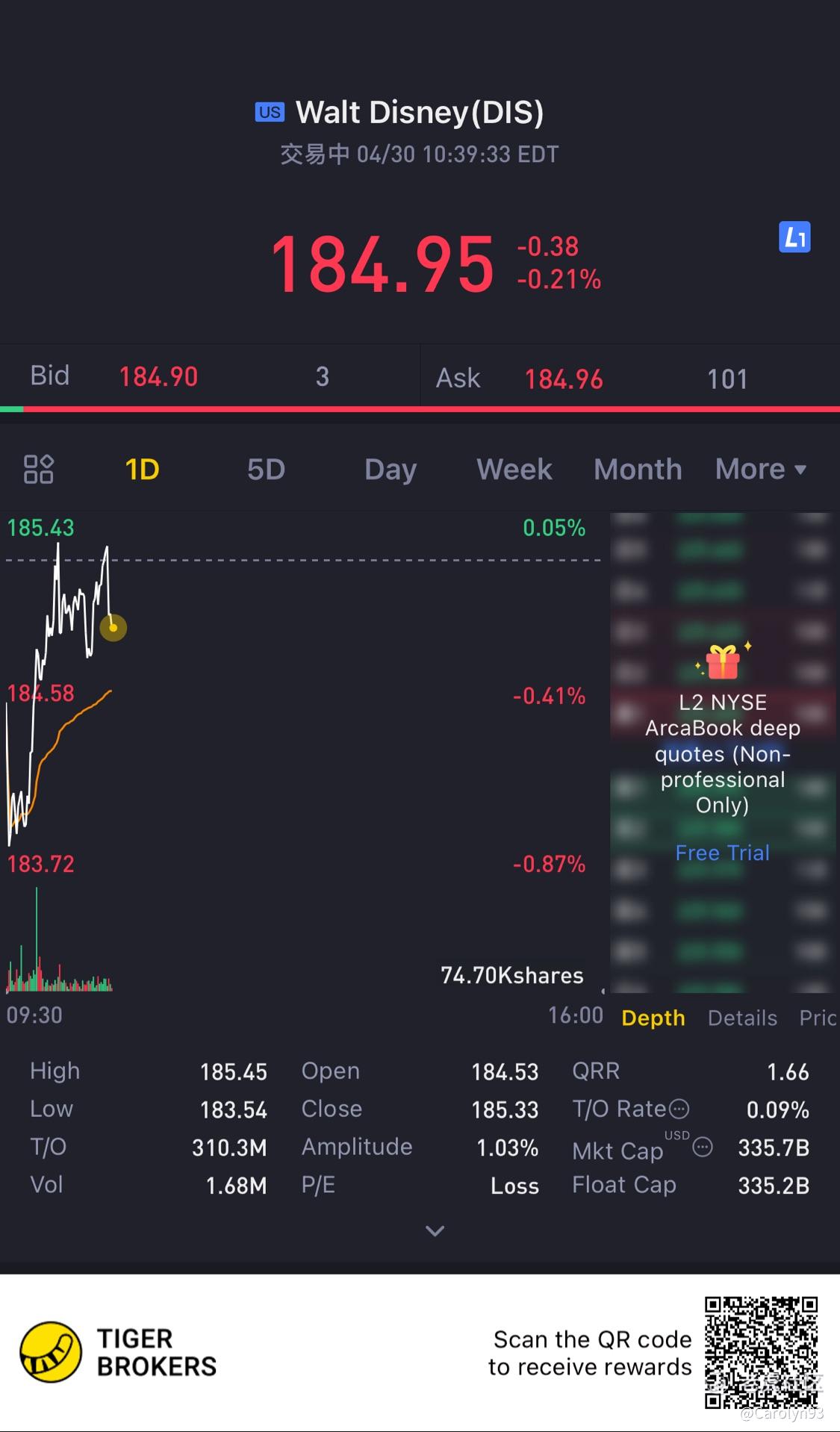
Task: Tap the Walt Disney(DIS) title
Action: point(420,112)
